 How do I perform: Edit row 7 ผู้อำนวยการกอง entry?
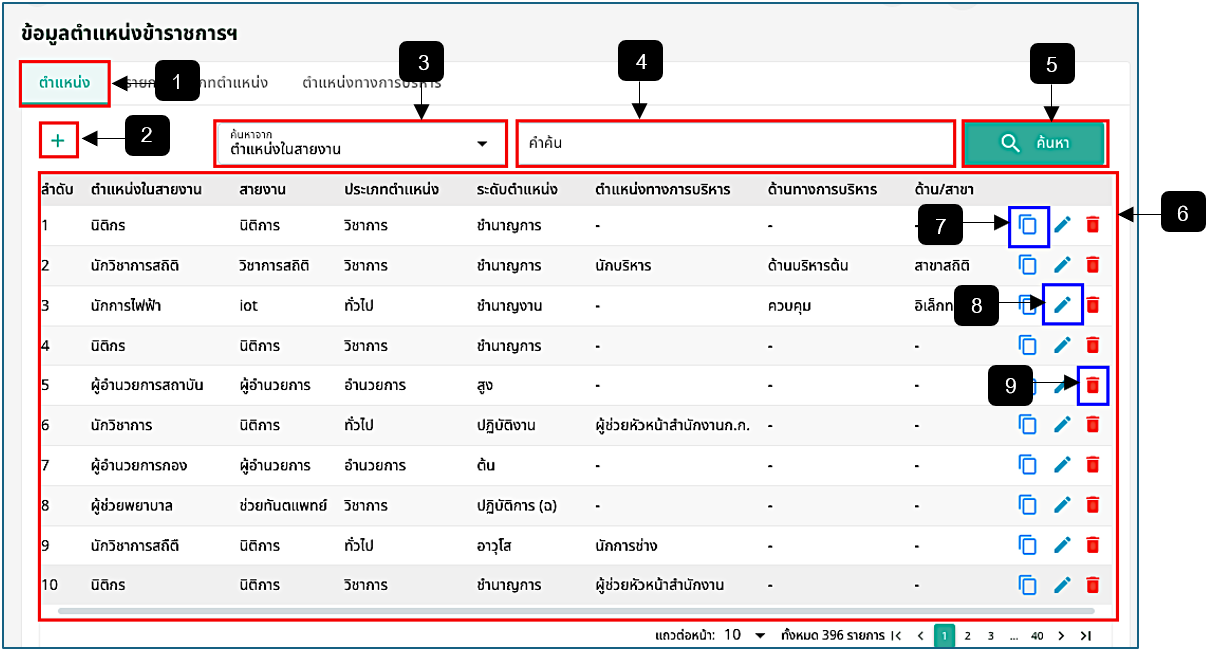[x=1062, y=465]
